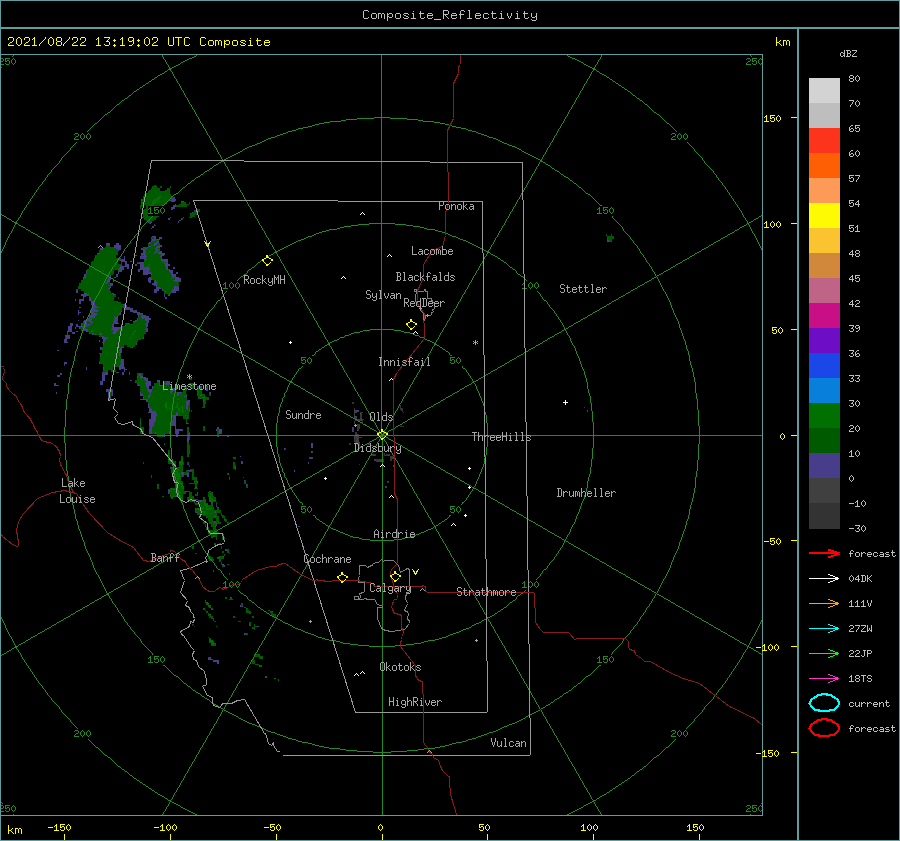The width and height of the screenshot is (900, 841).
Task: Click the bright green swatch between 30 and 20
Action: click(x=824, y=416)
